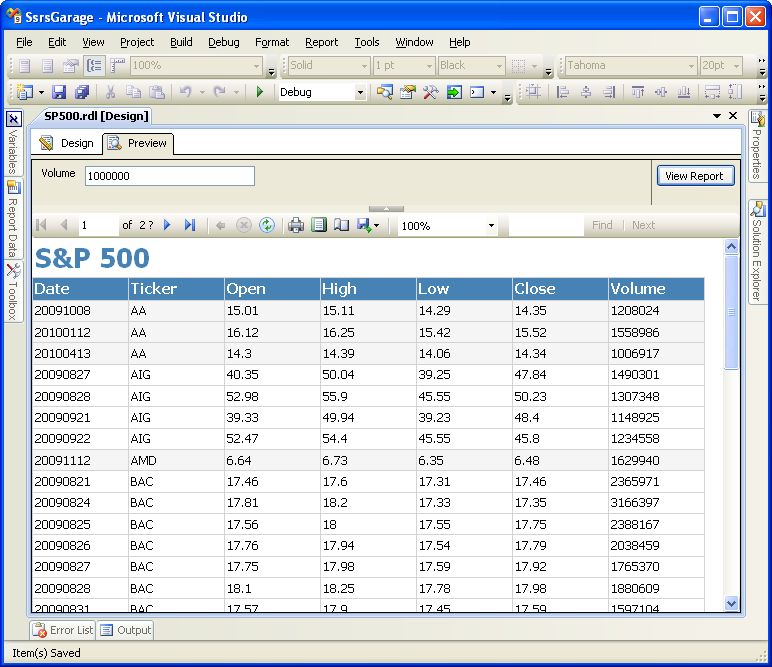The height and width of the screenshot is (667, 772).
Task: Jump to the last report page
Action: (x=189, y=225)
